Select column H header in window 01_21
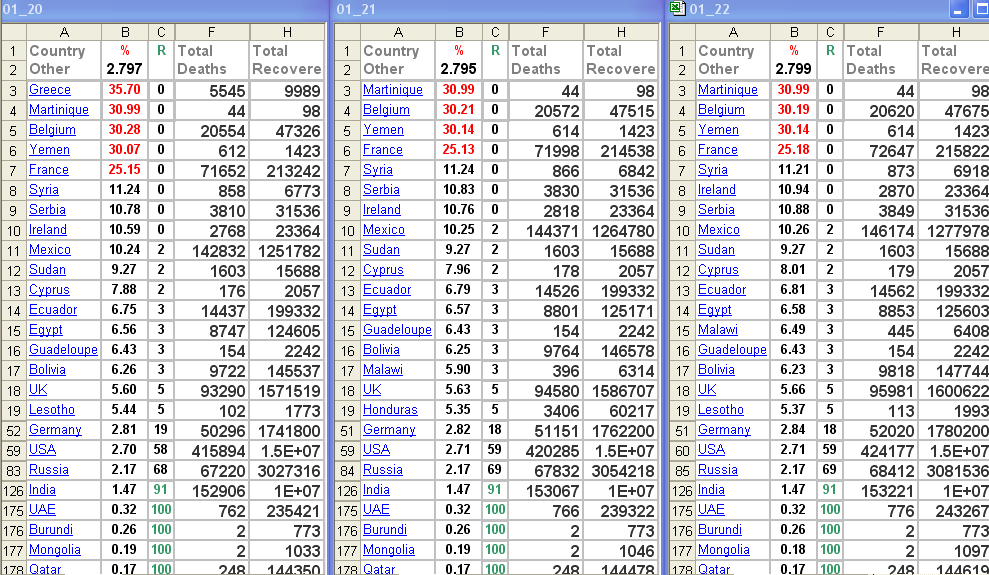Screen dimensions: 989x575 tap(621, 32)
